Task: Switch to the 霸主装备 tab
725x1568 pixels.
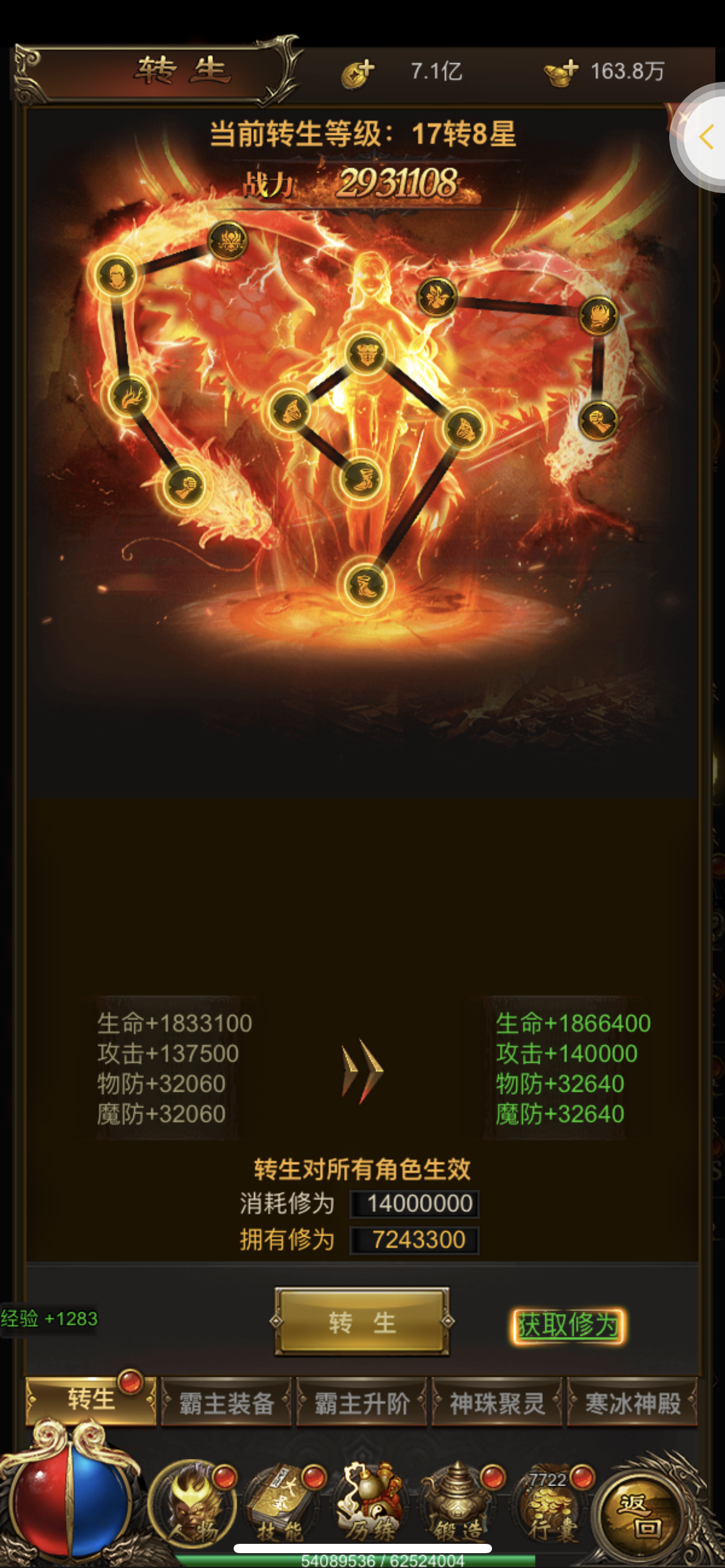Action: click(226, 1403)
